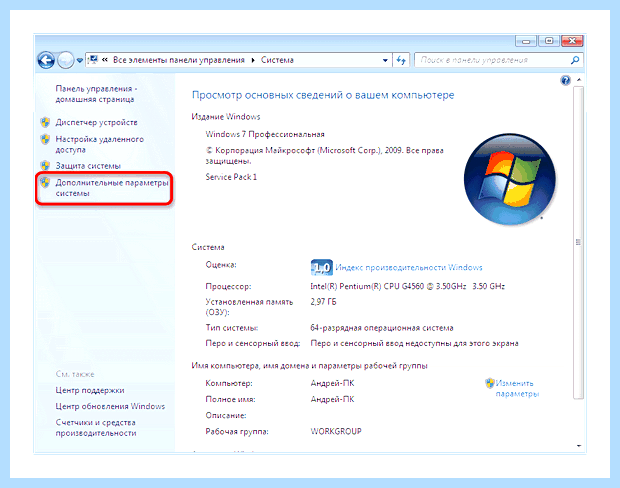
Task: Click the 1,0 performance rating badge
Action: tap(321, 268)
